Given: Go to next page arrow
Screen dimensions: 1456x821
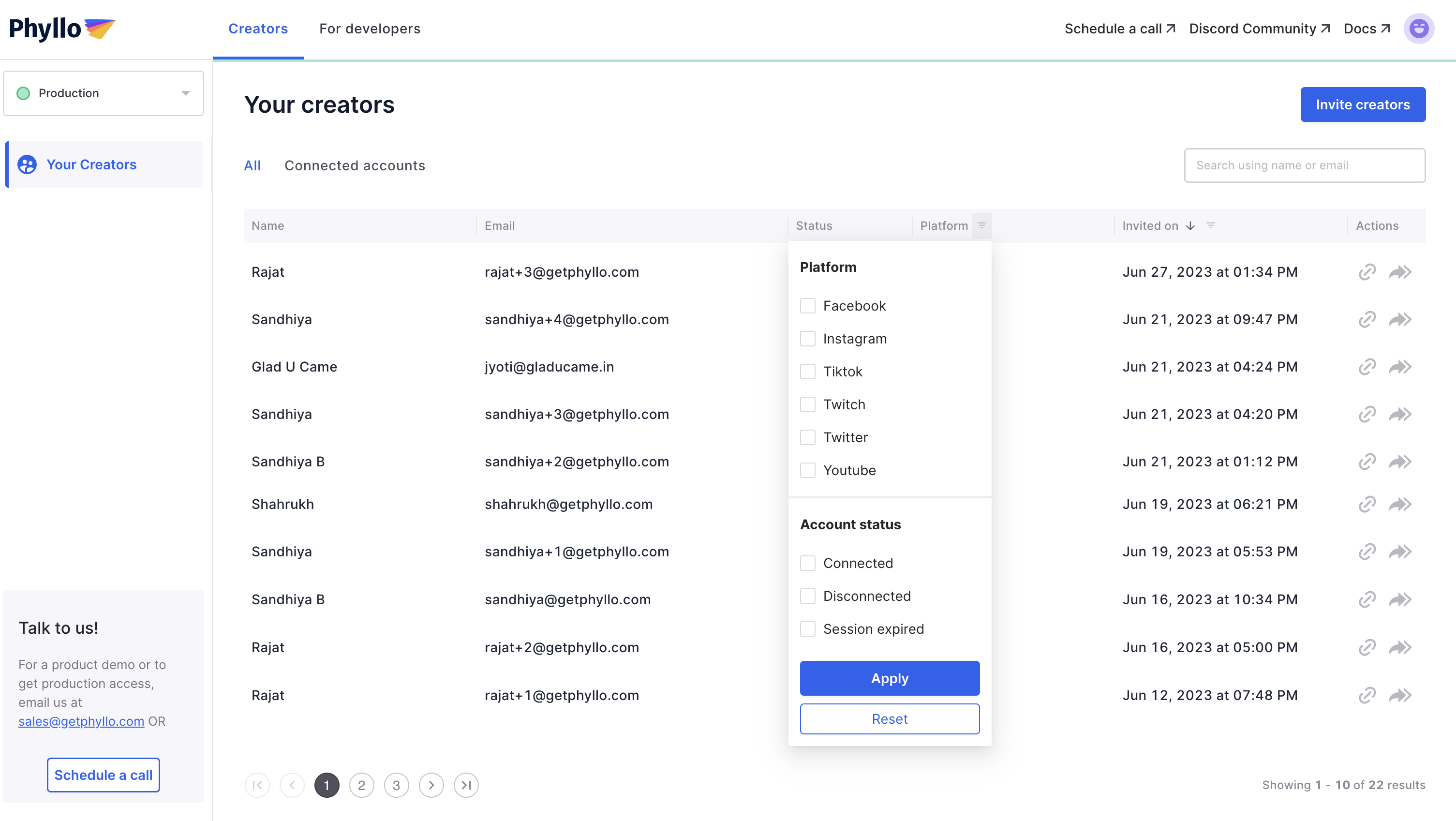Looking at the screenshot, I should point(431,785).
